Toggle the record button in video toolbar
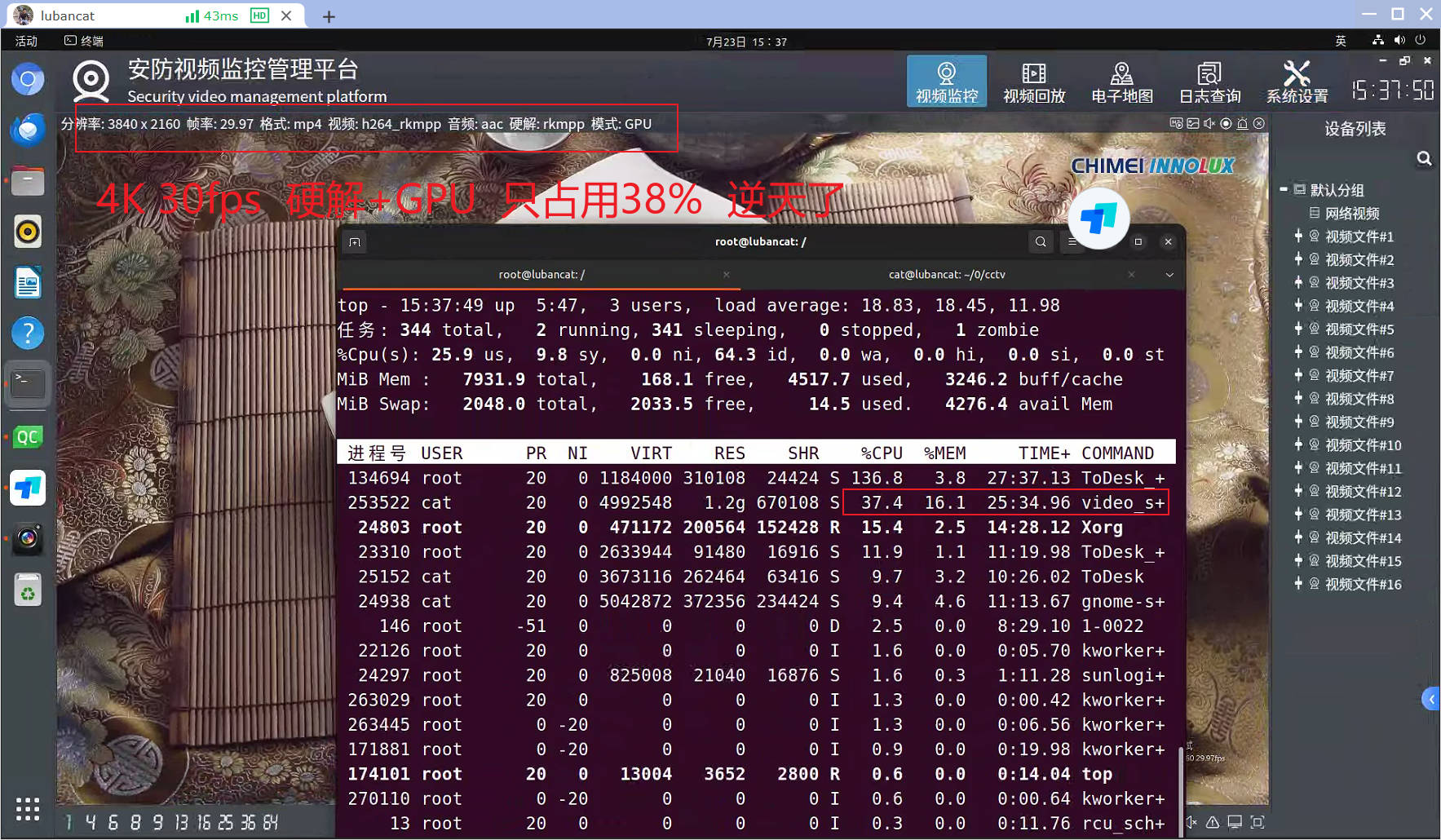This screenshot has height=840, width=1441. coord(1226,124)
